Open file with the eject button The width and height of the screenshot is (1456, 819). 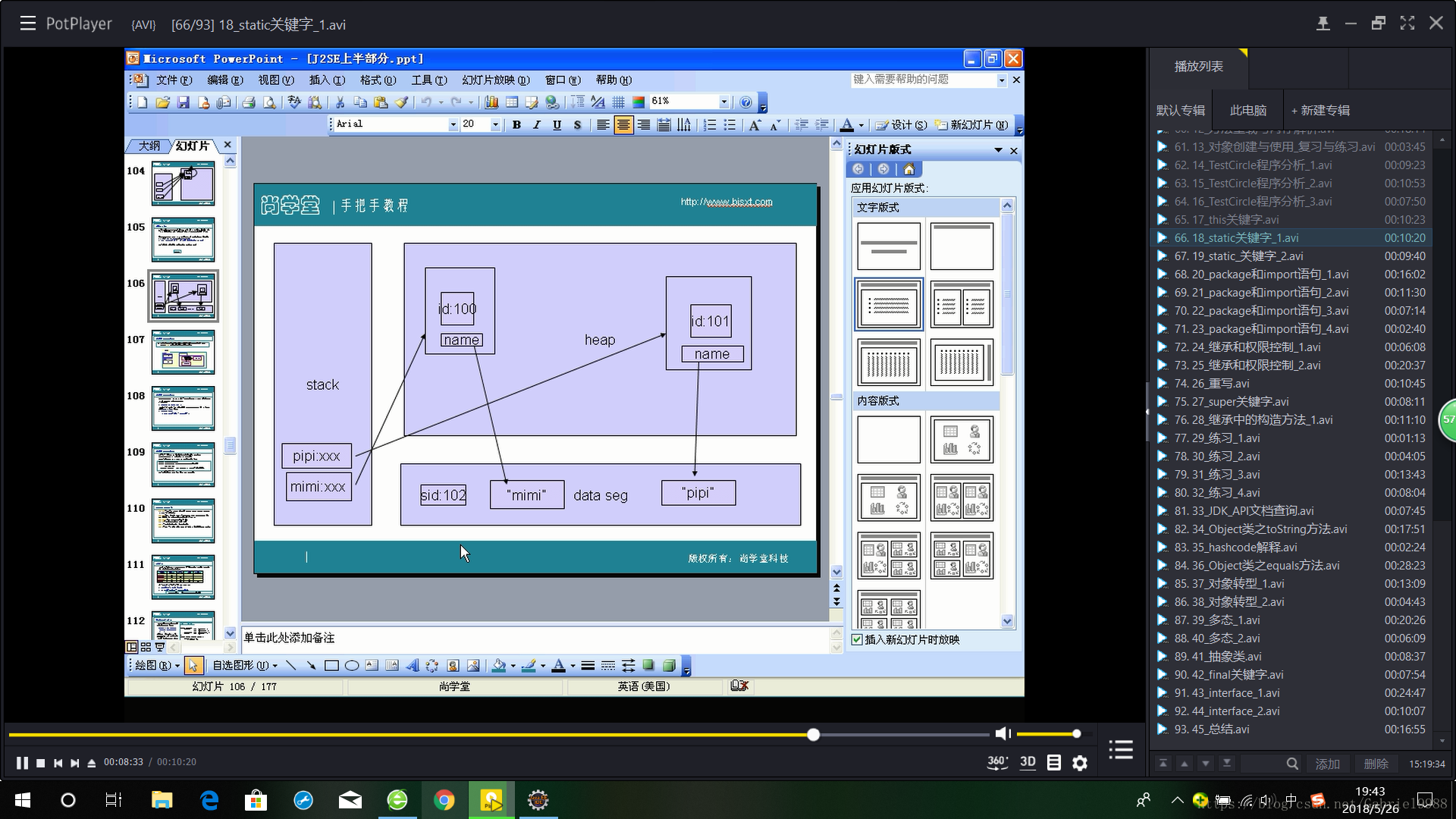91,763
